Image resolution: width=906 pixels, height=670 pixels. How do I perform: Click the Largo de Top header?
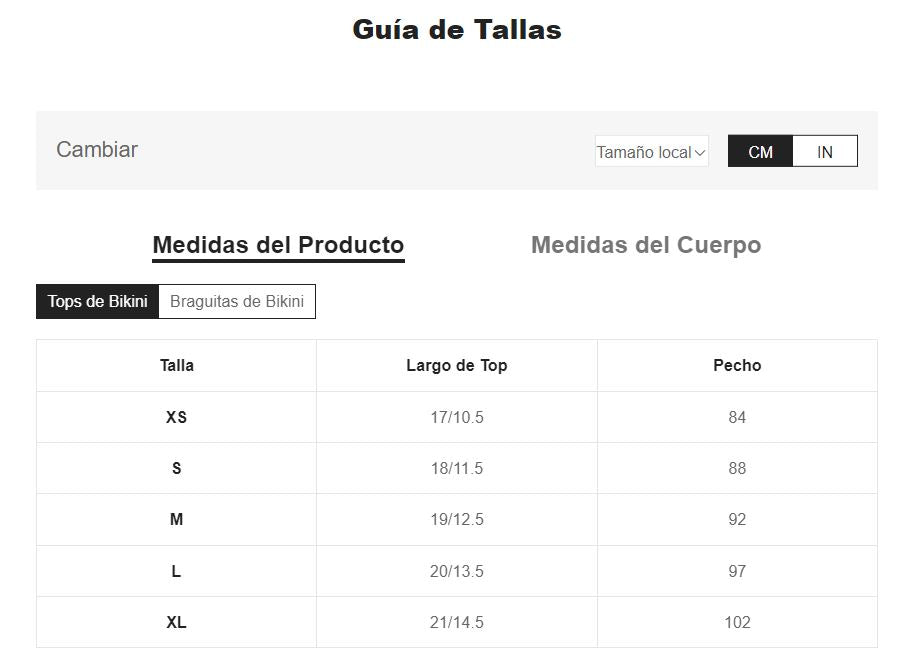point(456,365)
